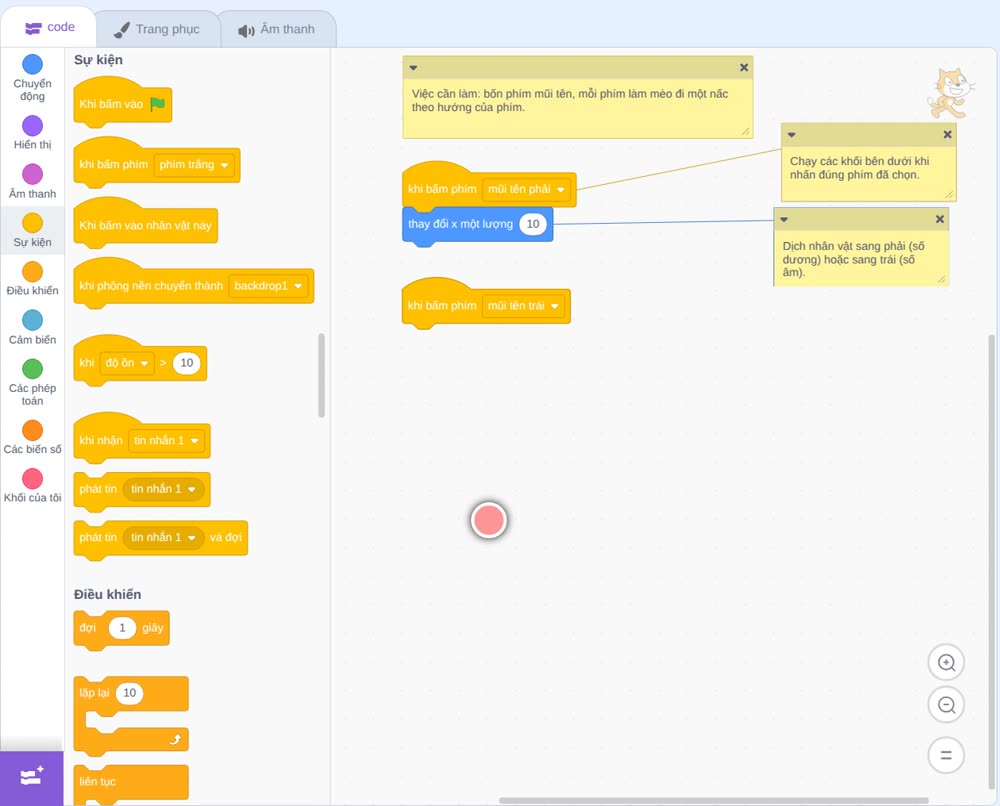
Task: Open the Các biến số category
Action: tap(32, 437)
